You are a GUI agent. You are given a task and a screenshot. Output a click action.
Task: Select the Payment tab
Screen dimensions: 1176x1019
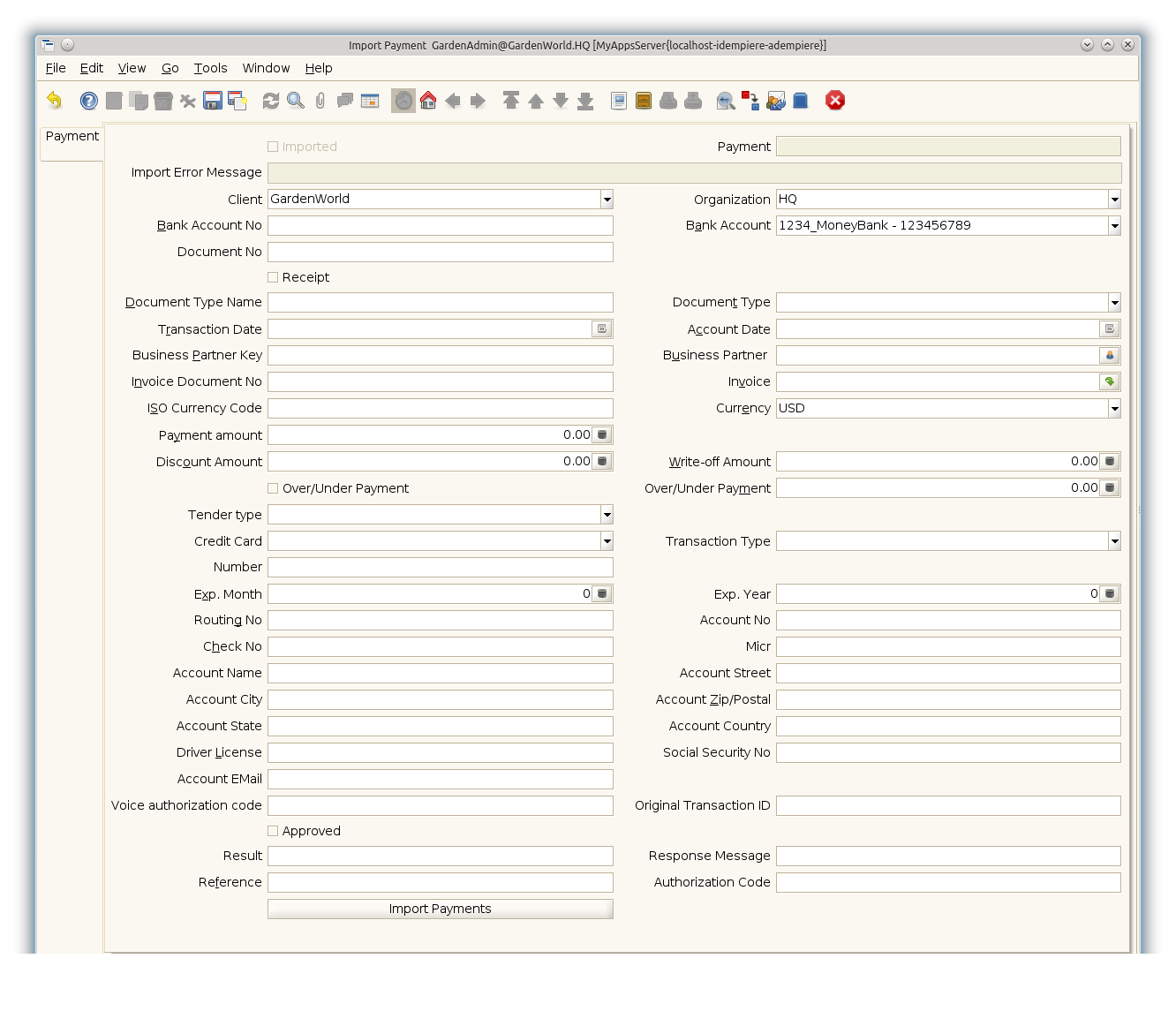[72, 136]
